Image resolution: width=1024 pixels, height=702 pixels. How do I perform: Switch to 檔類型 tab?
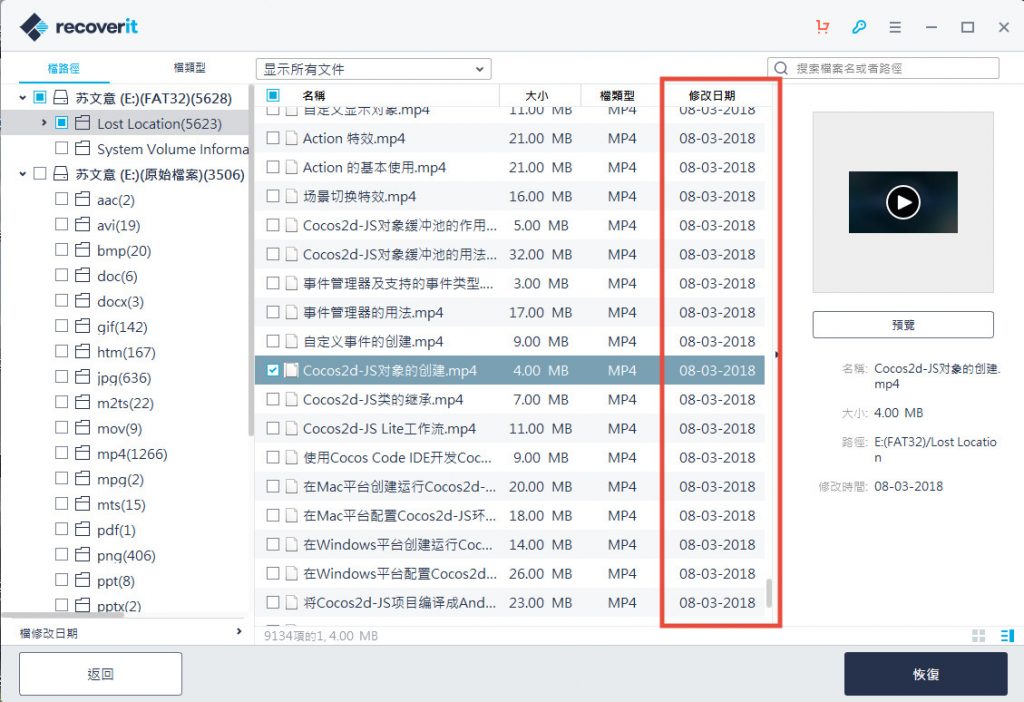(x=189, y=67)
